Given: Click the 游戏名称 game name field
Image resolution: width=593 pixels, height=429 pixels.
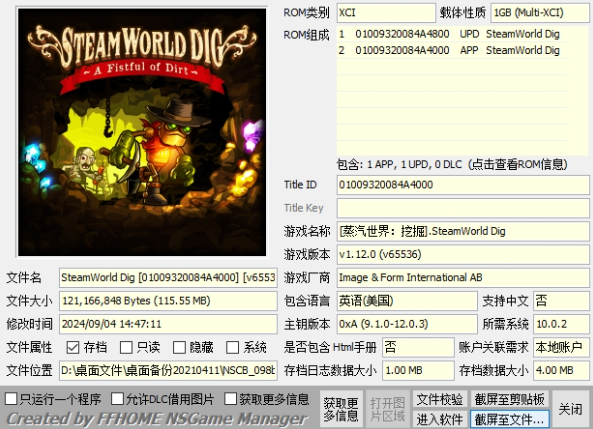Looking at the screenshot, I should (x=463, y=231).
